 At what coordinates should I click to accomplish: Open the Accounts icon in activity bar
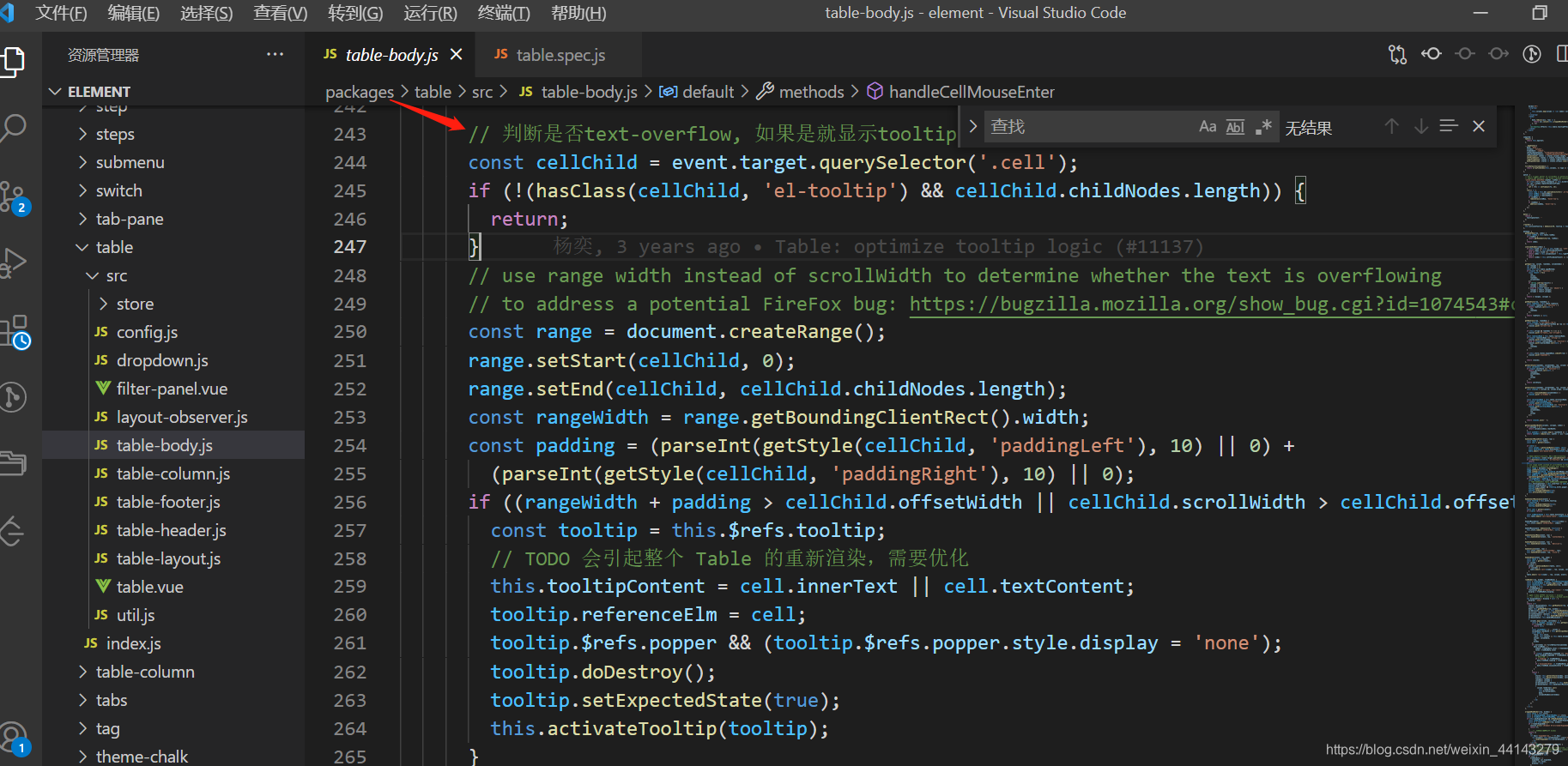pyautogui.click(x=14, y=738)
